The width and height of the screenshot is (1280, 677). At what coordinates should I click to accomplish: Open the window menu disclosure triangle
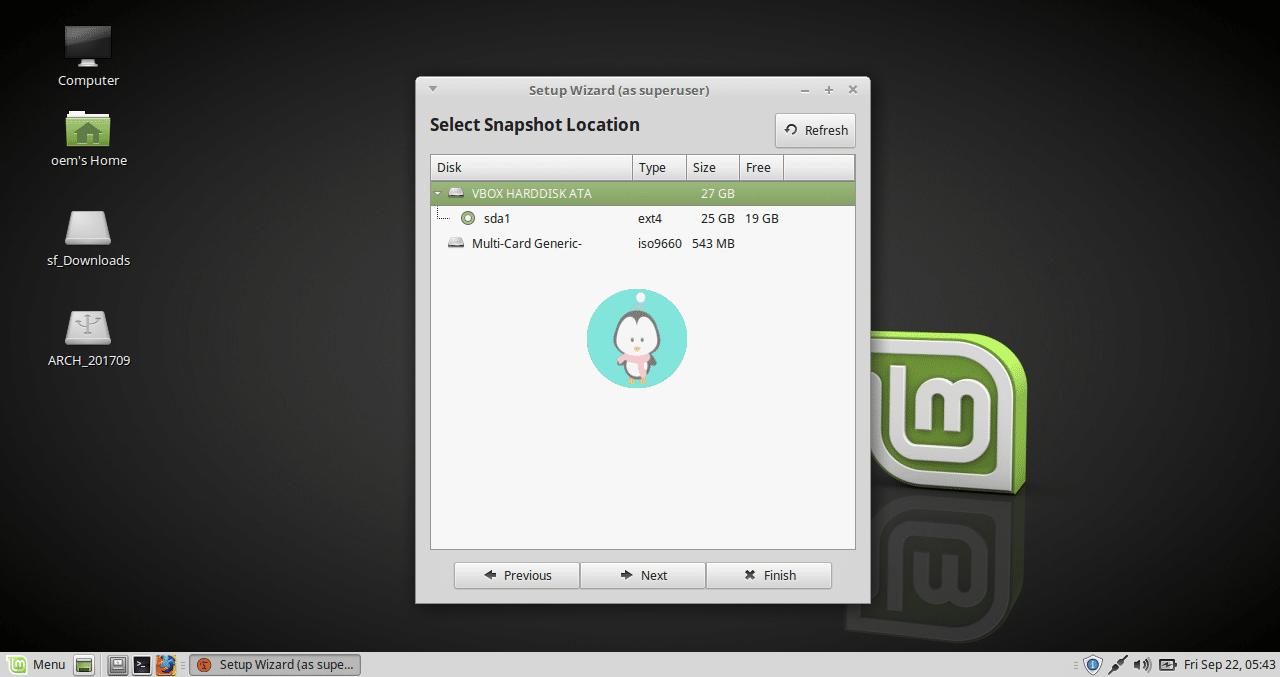coord(432,89)
